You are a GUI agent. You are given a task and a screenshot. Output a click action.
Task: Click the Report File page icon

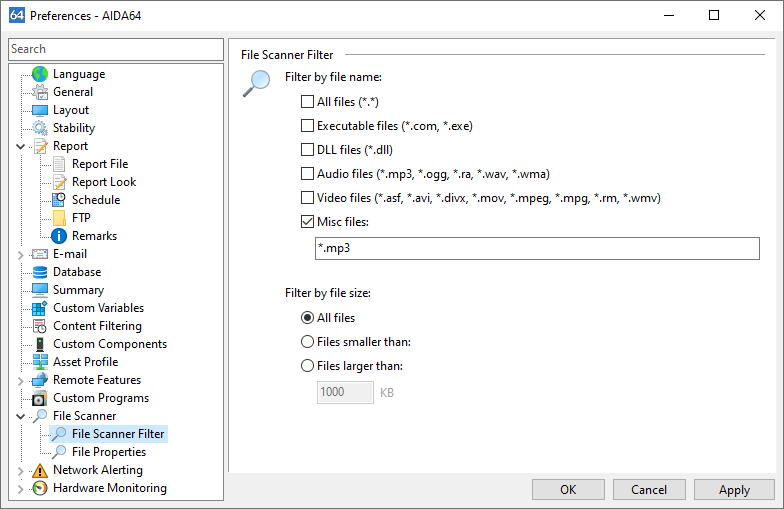pos(59,164)
